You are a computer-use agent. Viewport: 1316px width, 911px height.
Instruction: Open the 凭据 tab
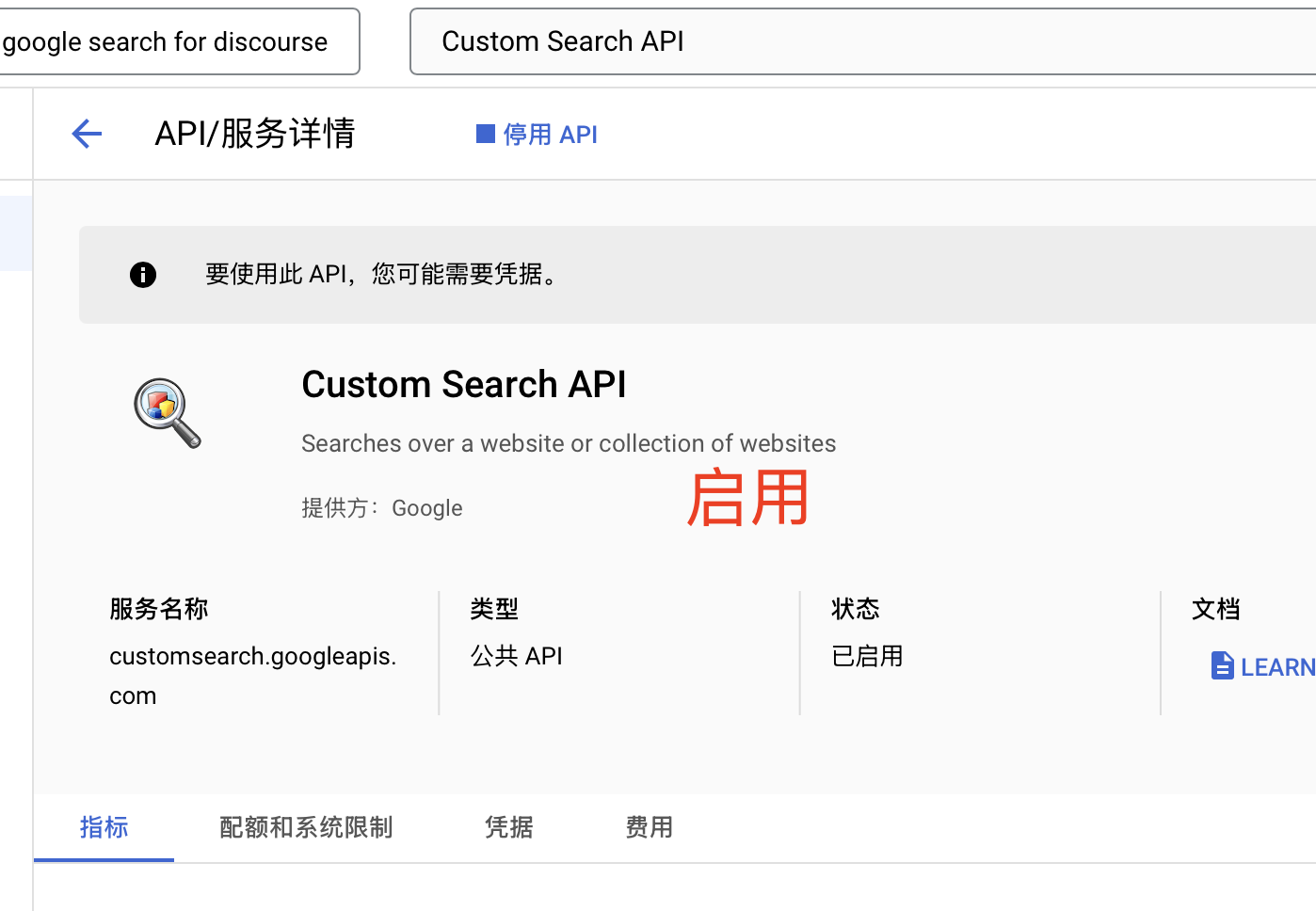(508, 827)
